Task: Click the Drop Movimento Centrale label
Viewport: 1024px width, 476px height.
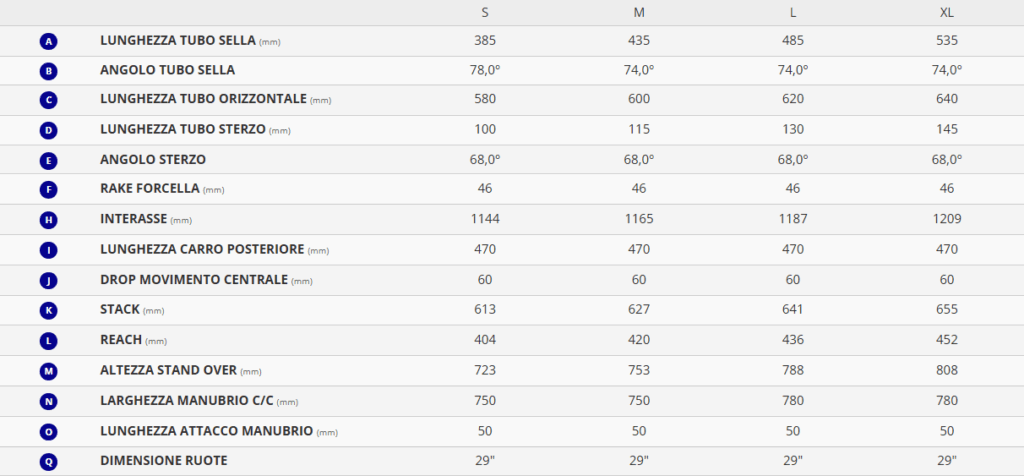Action: tap(197, 280)
